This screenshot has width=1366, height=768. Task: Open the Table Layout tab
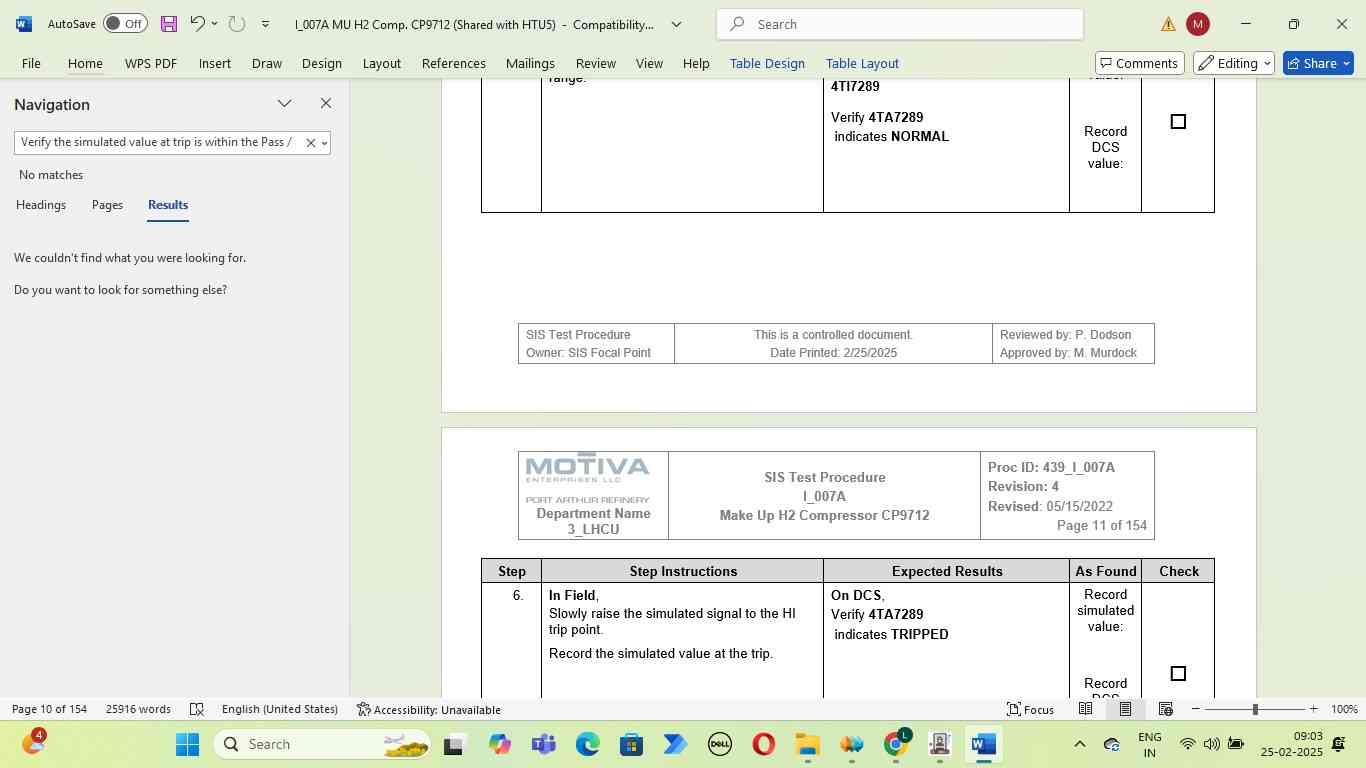[862, 63]
